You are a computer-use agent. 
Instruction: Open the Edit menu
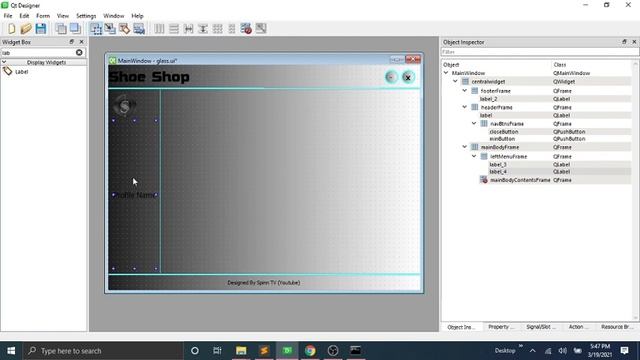pos(24,16)
